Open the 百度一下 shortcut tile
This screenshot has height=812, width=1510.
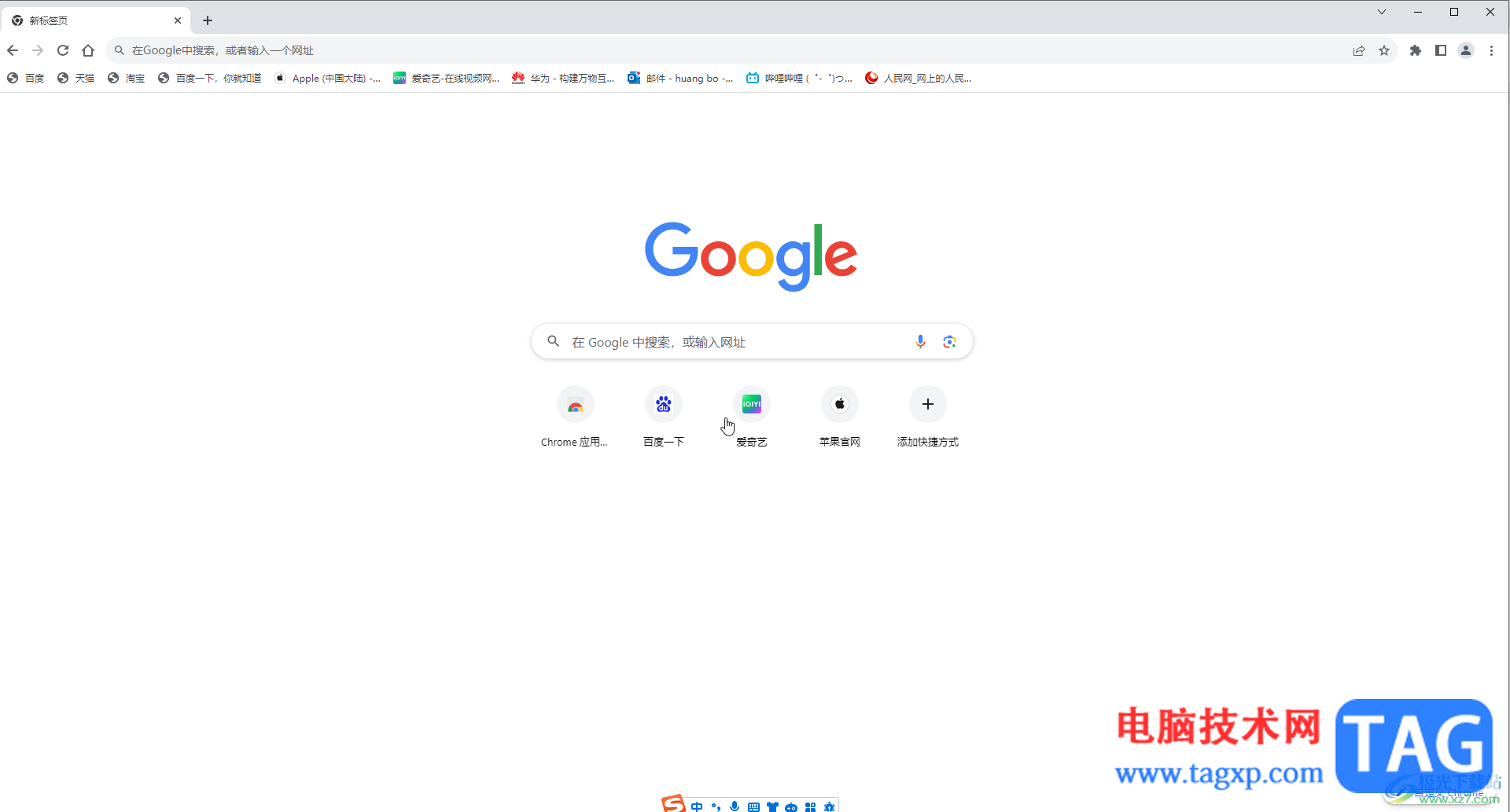pos(664,417)
